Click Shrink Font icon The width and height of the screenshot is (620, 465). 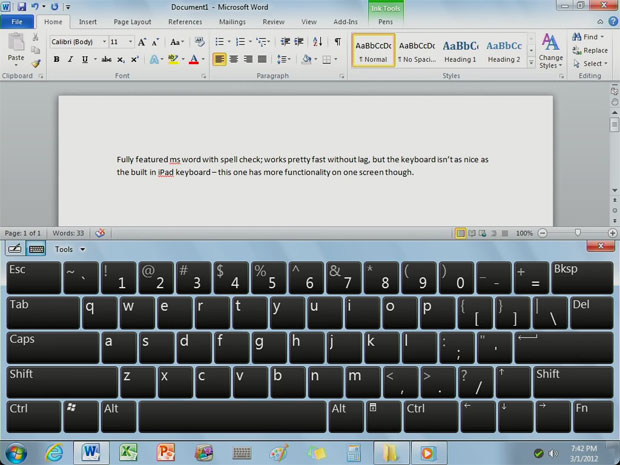coord(155,42)
